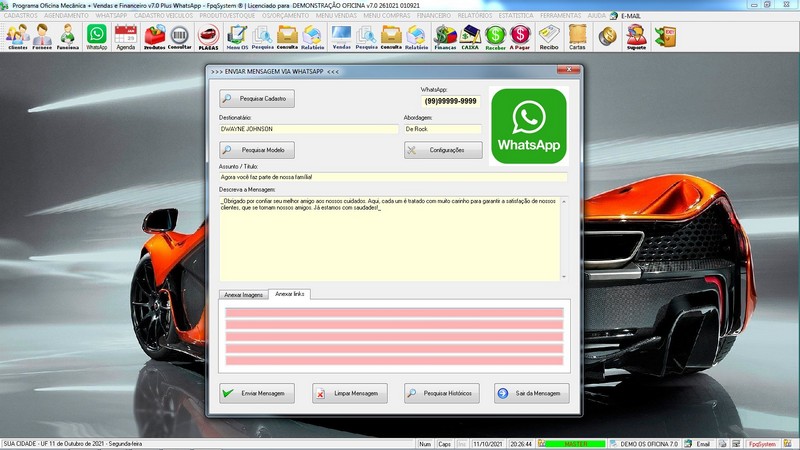Click the message scrollbar down arrow

[564, 277]
